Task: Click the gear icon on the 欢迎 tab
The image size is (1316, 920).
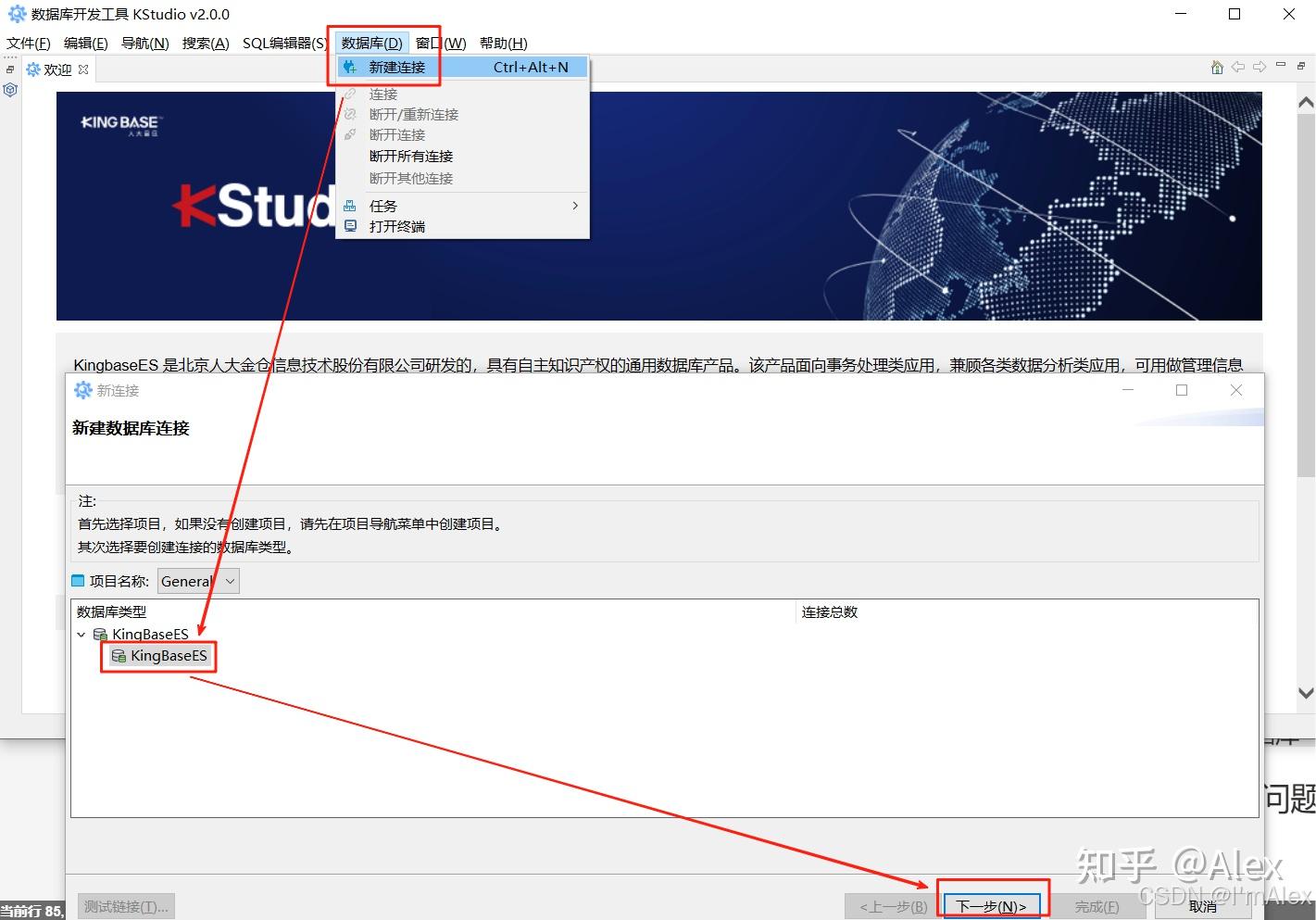Action: (34, 69)
